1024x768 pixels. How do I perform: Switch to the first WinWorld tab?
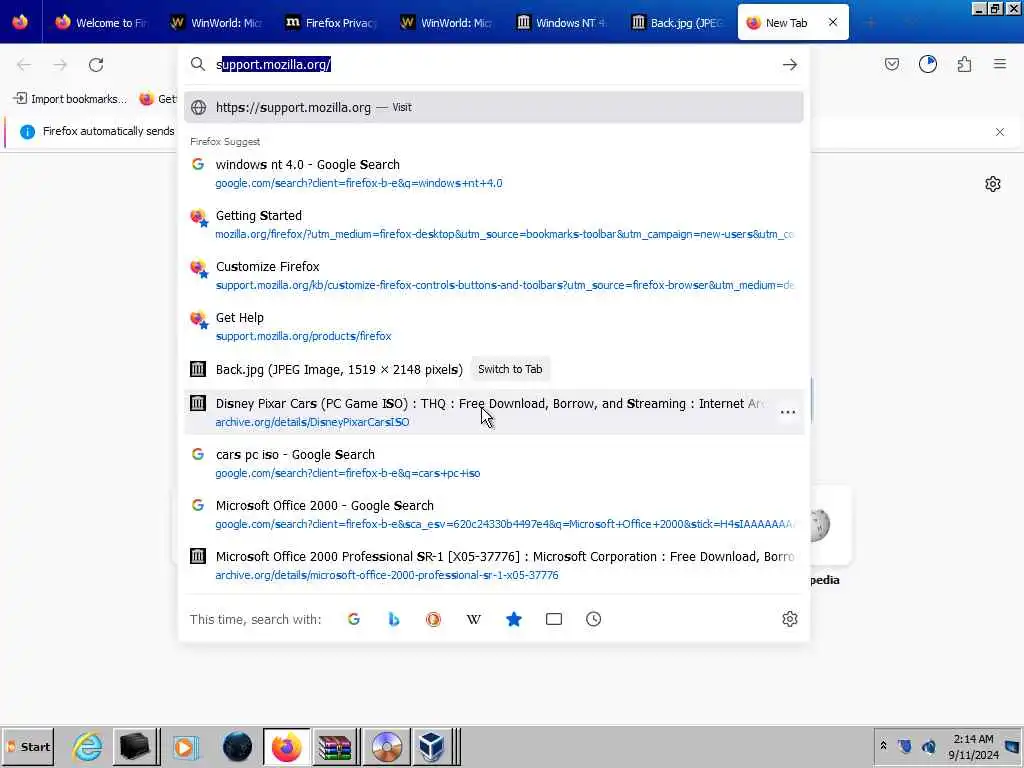coord(216,23)
